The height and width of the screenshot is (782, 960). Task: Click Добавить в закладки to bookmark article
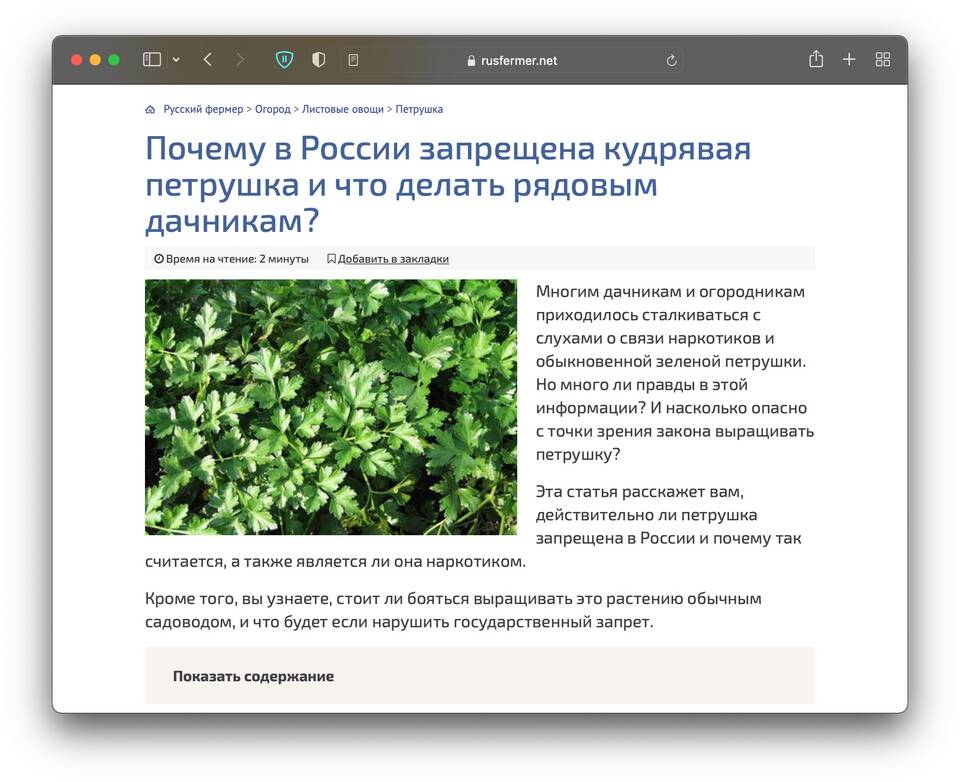click(392, 259)
